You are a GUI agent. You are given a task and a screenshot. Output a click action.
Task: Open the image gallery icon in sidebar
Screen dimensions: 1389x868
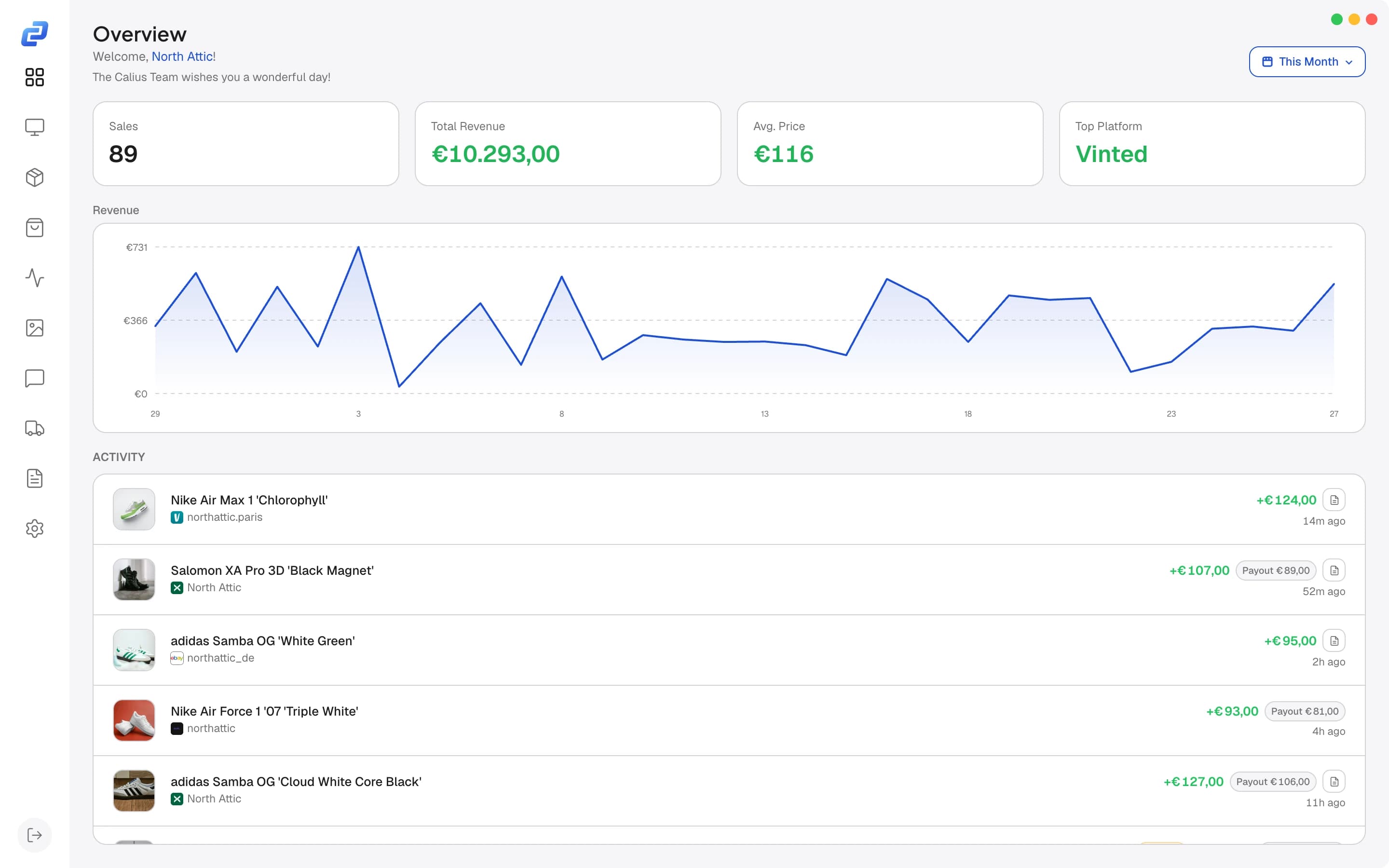click(x=34, y=328)
